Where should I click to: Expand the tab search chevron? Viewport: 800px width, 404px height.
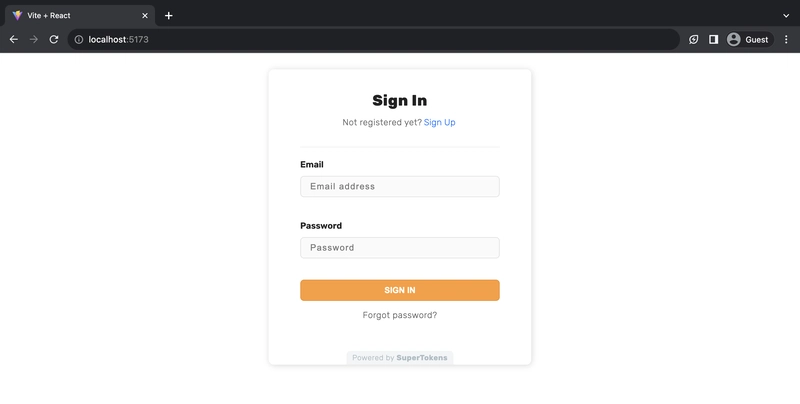click(786, 15)
